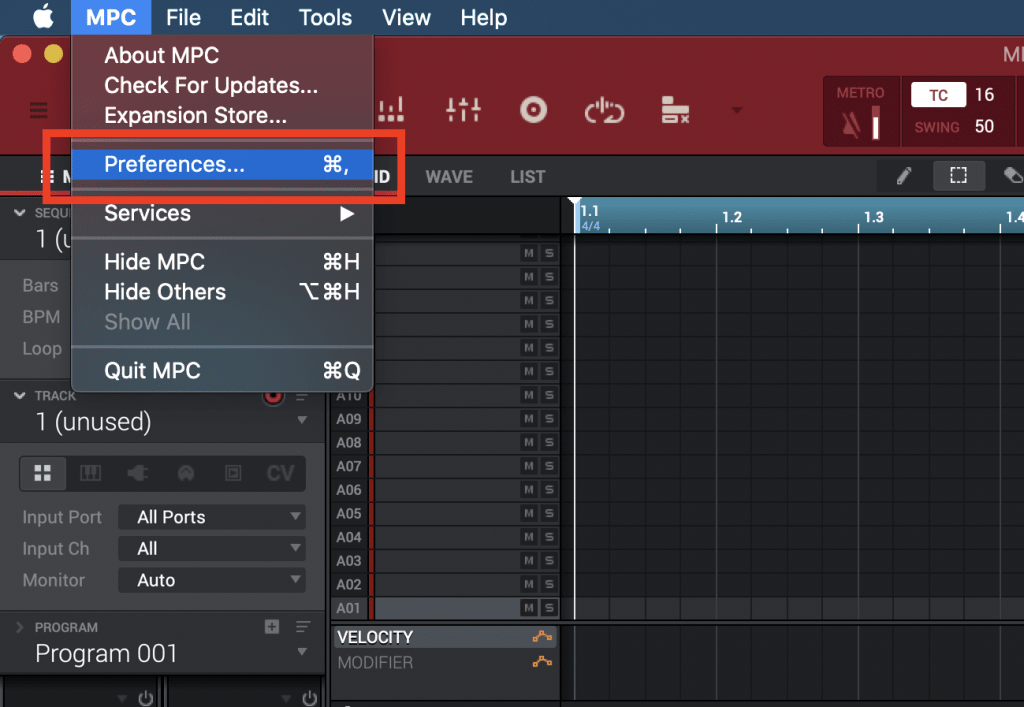Open the Monitor Auto dropdown
The image size is (1024, 707).
pyautogui.click(x=212, y=580)
